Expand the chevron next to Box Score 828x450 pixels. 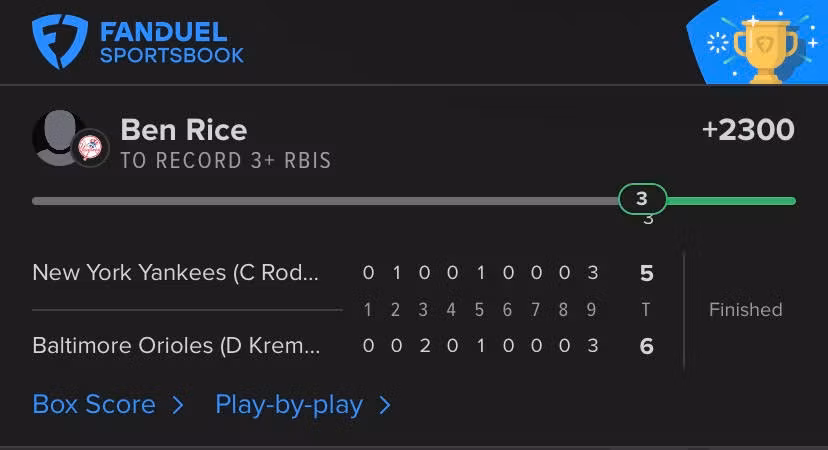pos(178,405)
